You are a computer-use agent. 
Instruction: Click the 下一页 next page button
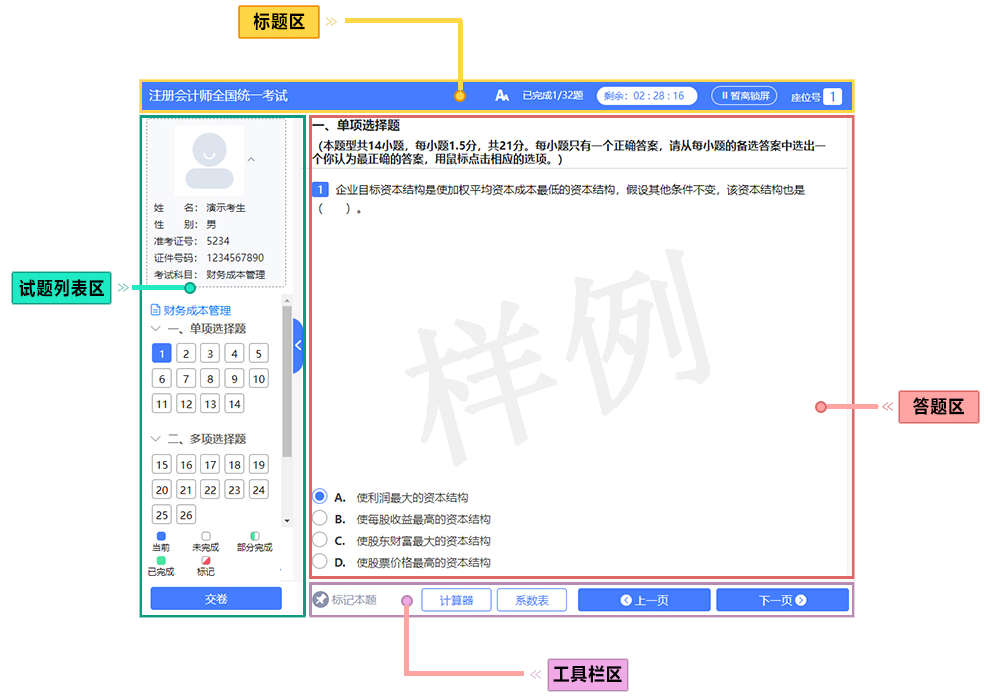[782, 600]
